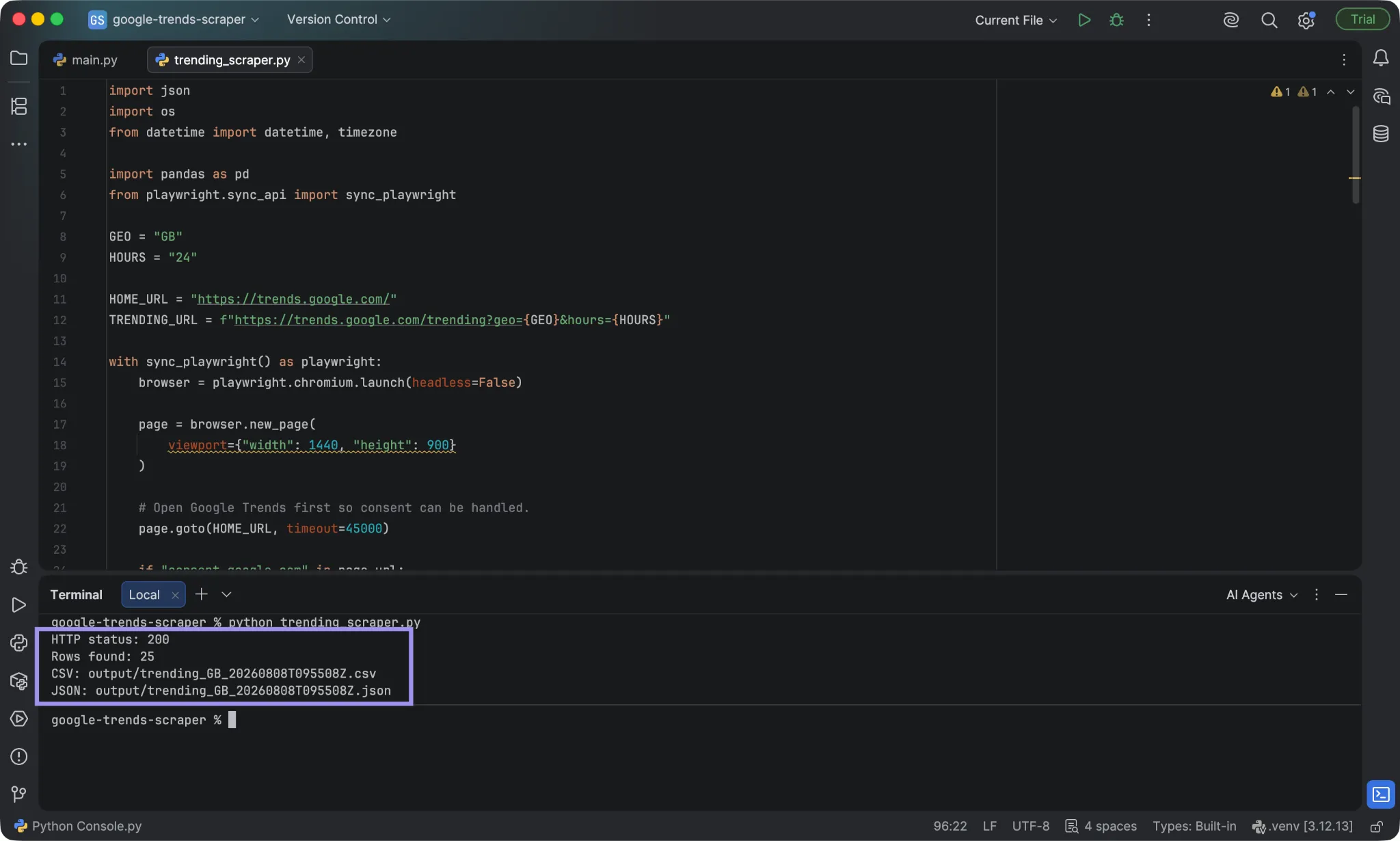Go to next highlighted problem
This screenshot has width=1400, height=841.
pyautogui.click(x=1350, y=92)
